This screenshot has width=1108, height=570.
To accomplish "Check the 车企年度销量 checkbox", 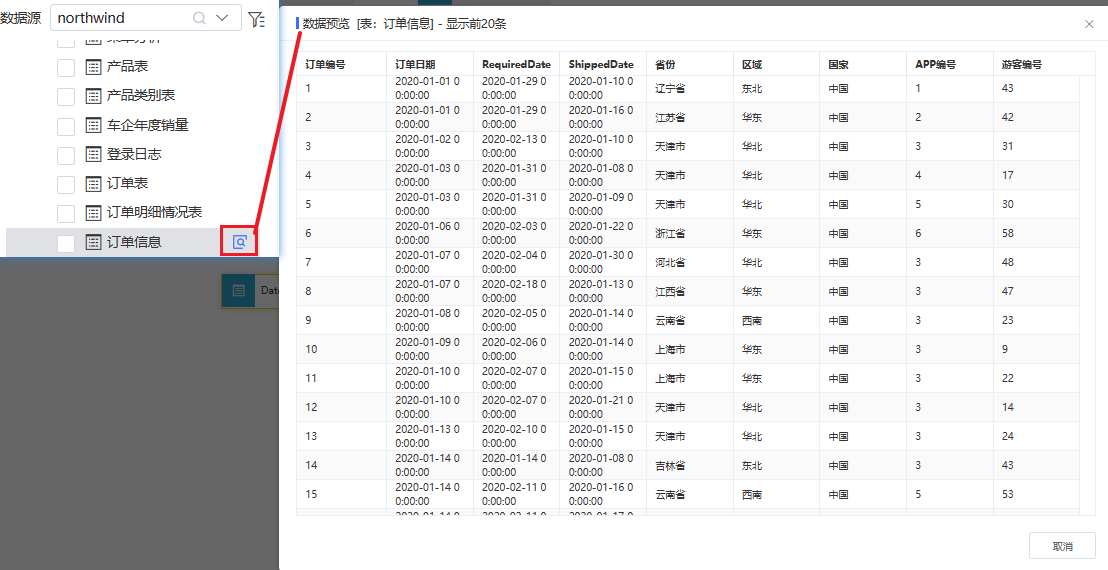I will pyautogui.click(x=66, y=126).
